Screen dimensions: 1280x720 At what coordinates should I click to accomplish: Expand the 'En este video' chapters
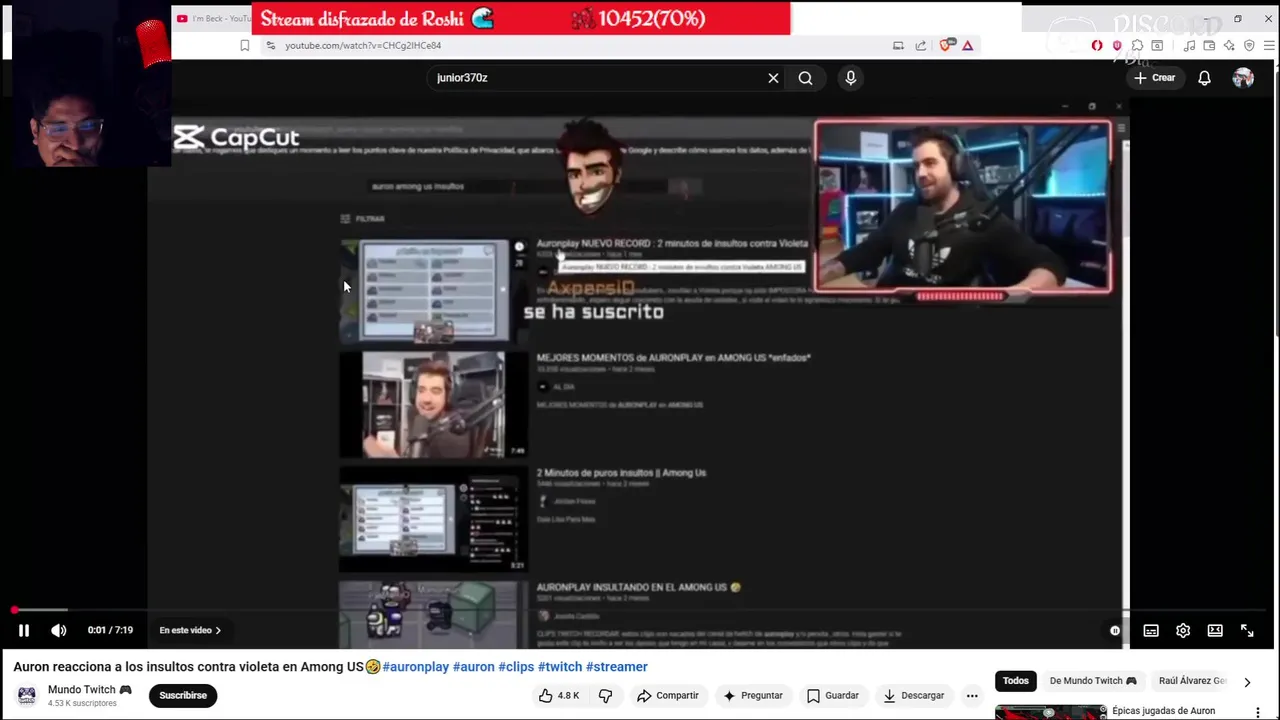pos(190,631)
